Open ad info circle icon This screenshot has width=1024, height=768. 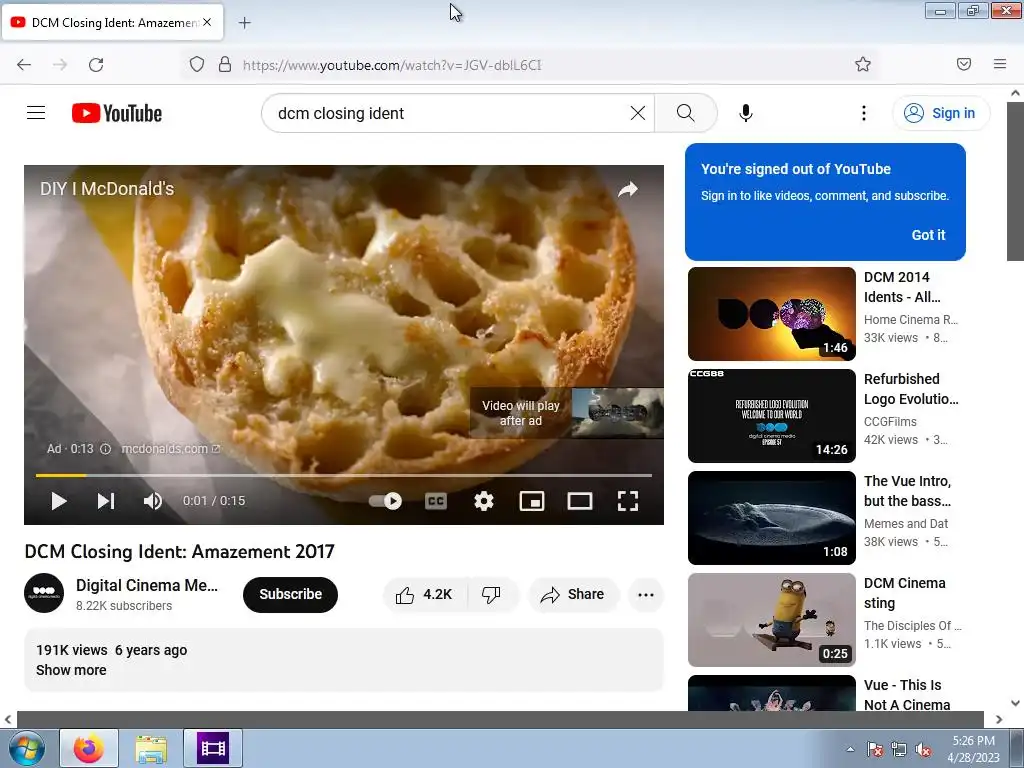coord(105,449)
